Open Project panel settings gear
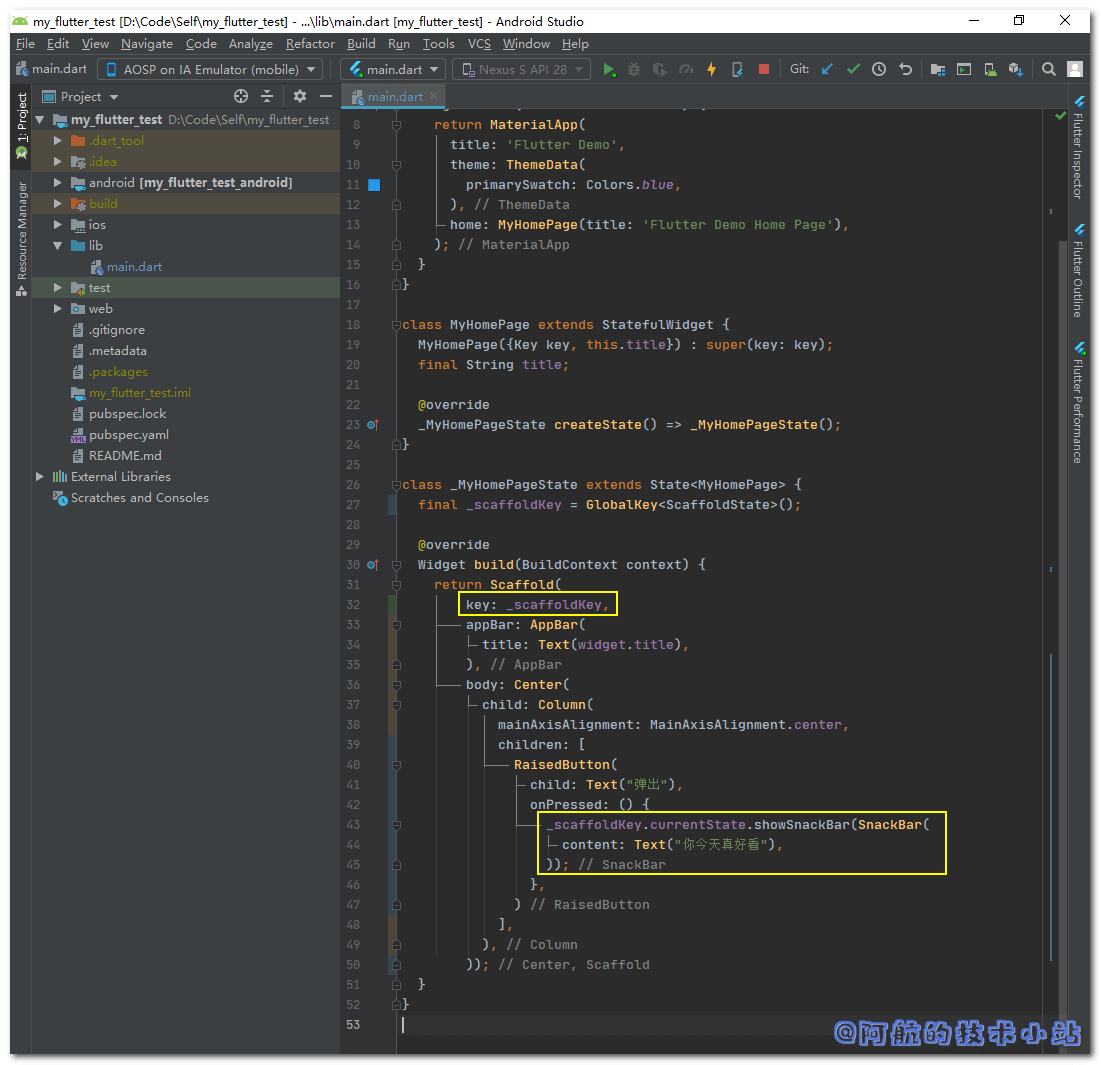 tap(300, 96)
